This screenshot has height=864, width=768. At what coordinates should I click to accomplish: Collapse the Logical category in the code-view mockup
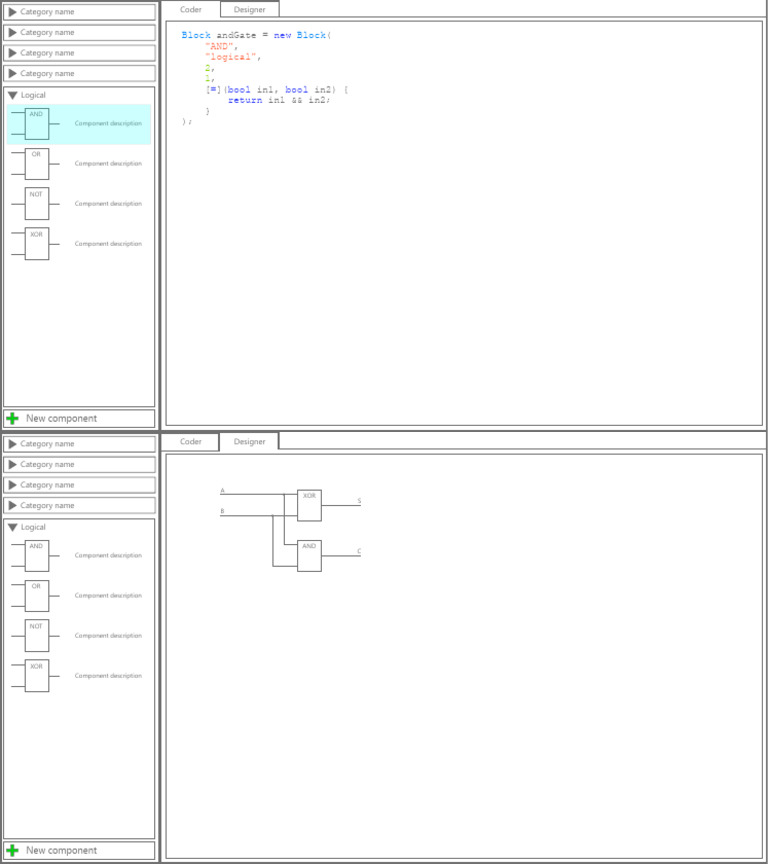(13, 95)
